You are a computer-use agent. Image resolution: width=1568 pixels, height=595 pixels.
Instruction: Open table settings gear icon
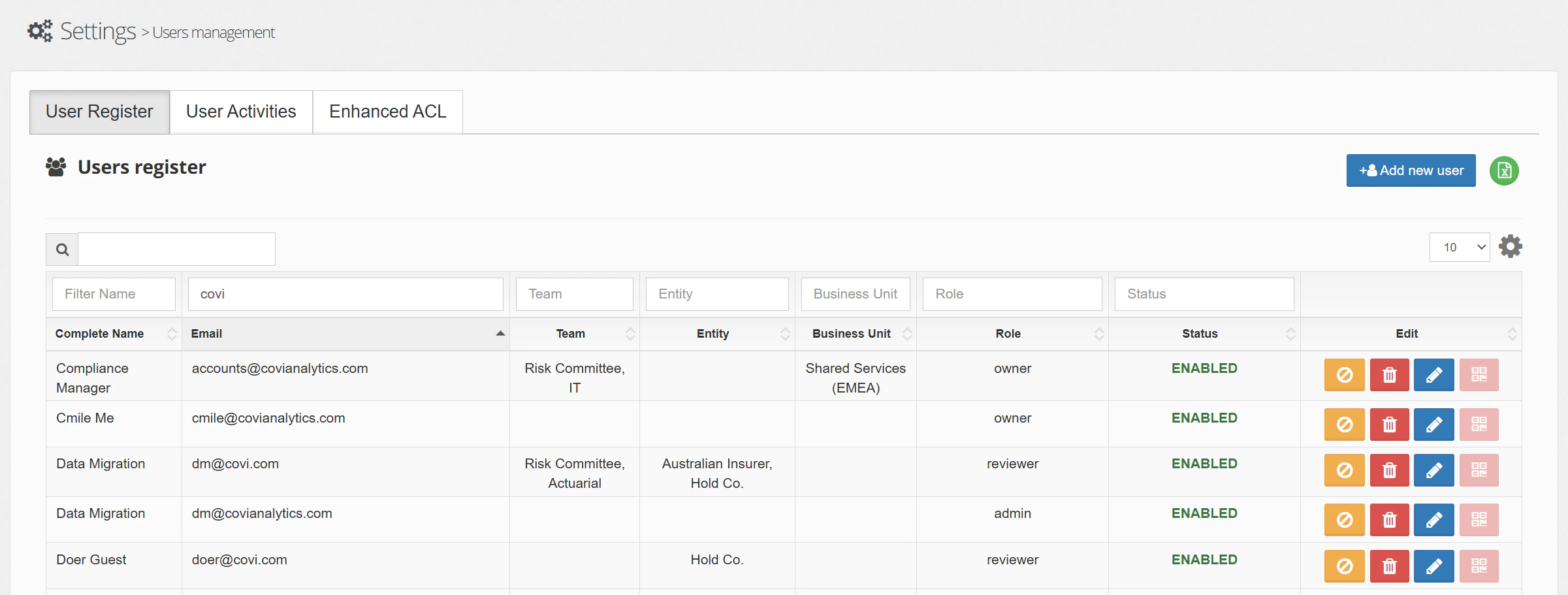tap(1511, 246)
